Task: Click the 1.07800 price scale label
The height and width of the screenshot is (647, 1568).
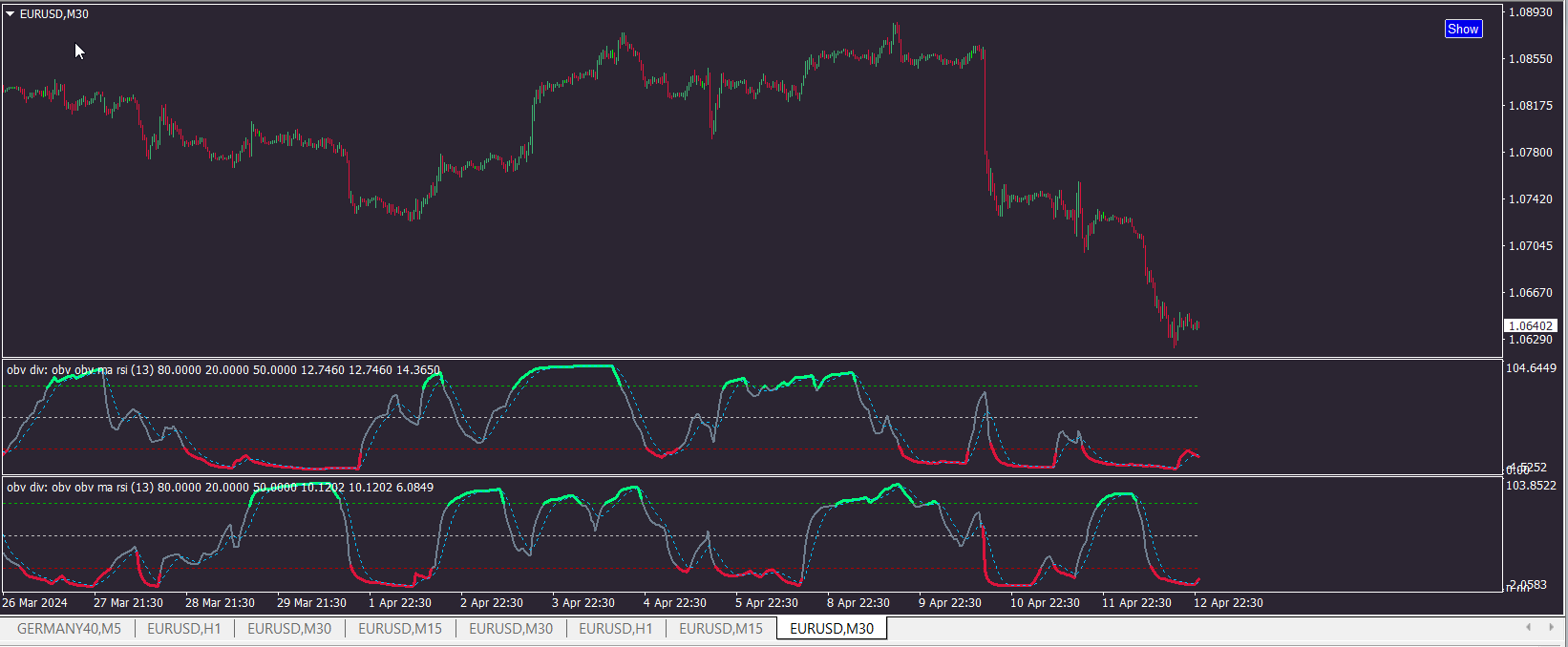Action: 1531,153
